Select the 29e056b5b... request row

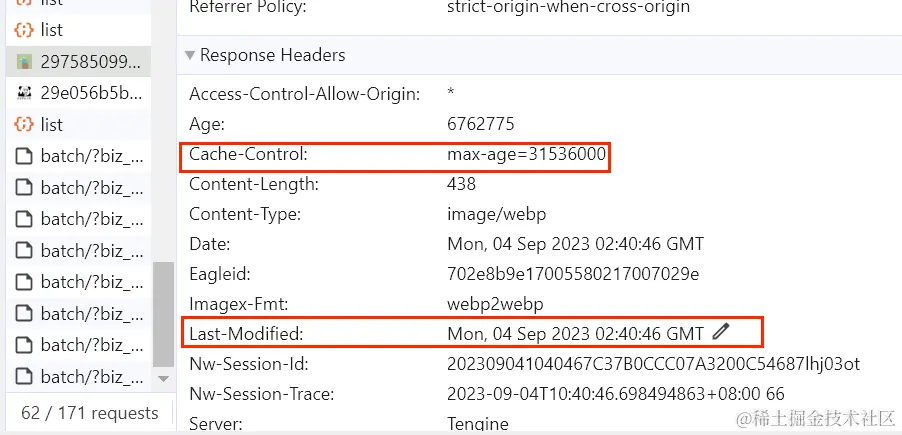(x=78, y=93)
